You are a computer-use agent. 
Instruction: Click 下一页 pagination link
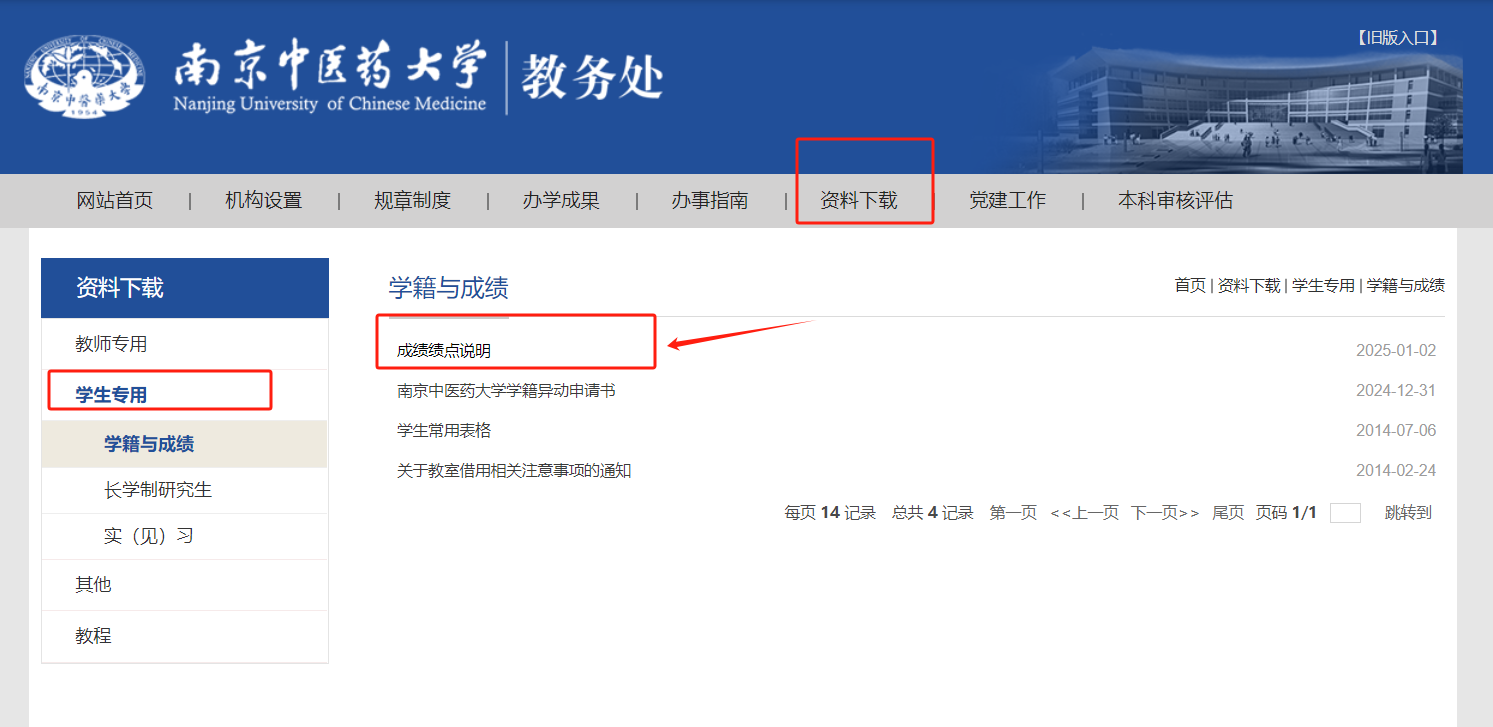pyautogui.click(x=1164, y=513)
